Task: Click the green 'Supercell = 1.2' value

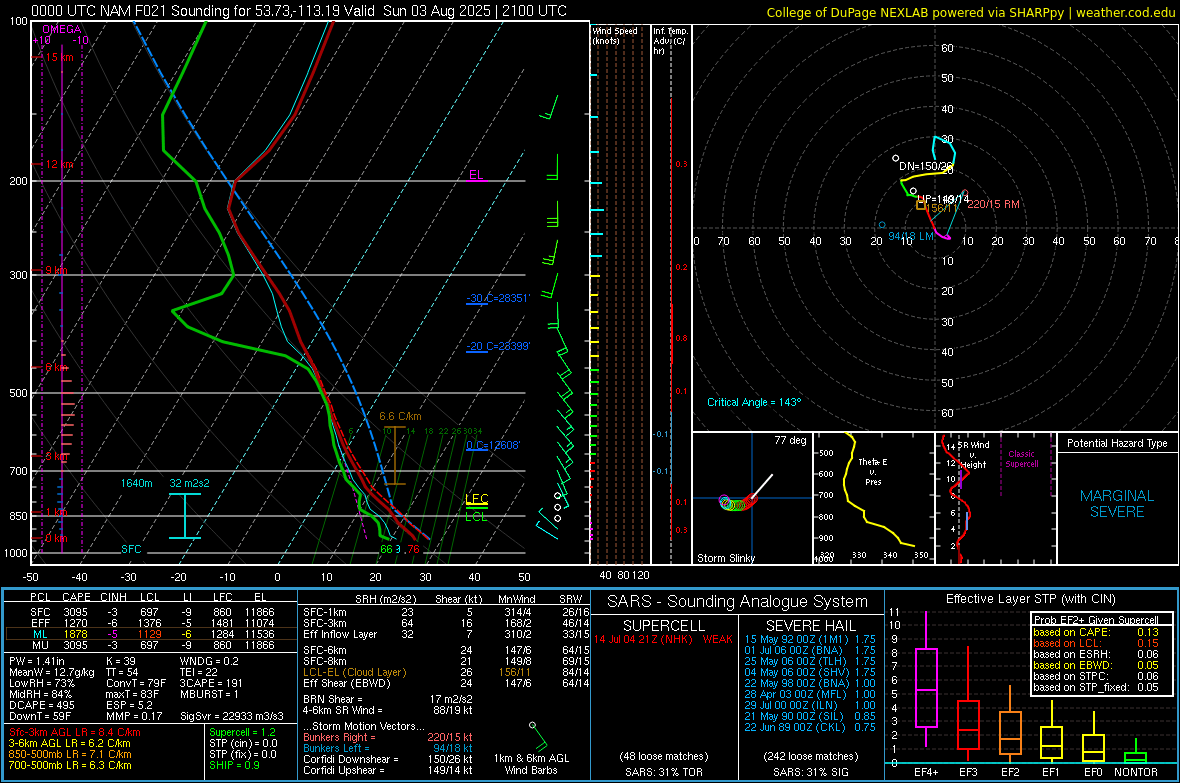Action: tap(242, 733)
